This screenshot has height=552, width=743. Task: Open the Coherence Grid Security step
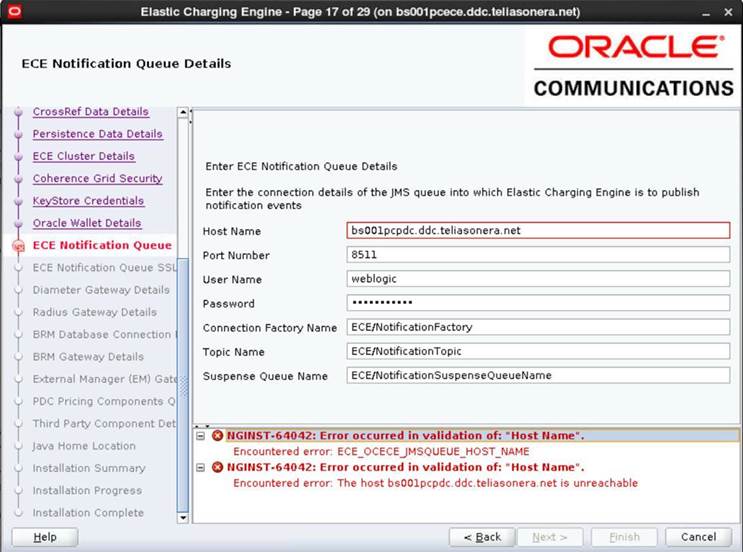coord(97,179)
